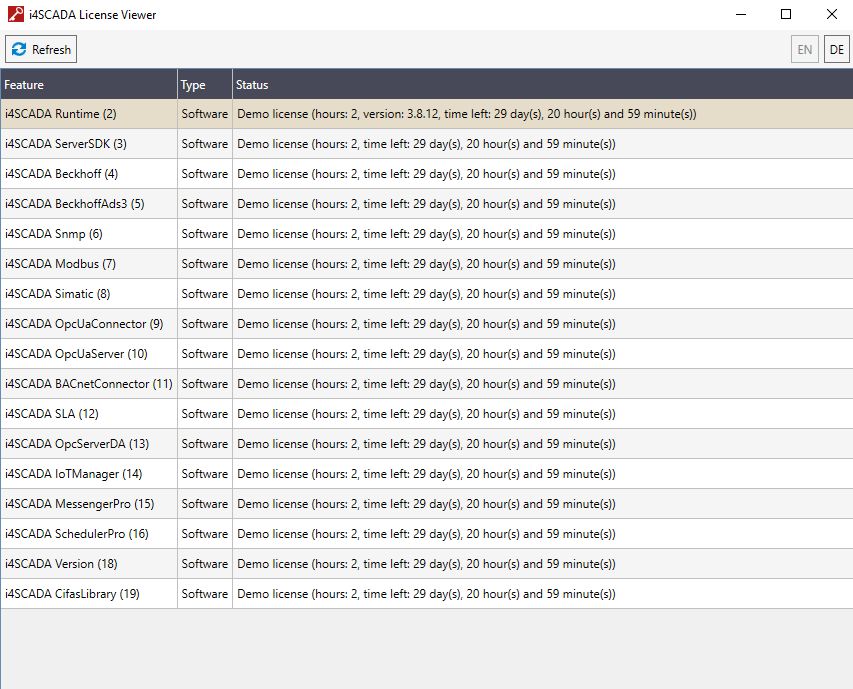Select the i4SCADA Simatic (8) row
Image resolution: width=853 pixels, height=689 pixels.
[426, 294]
